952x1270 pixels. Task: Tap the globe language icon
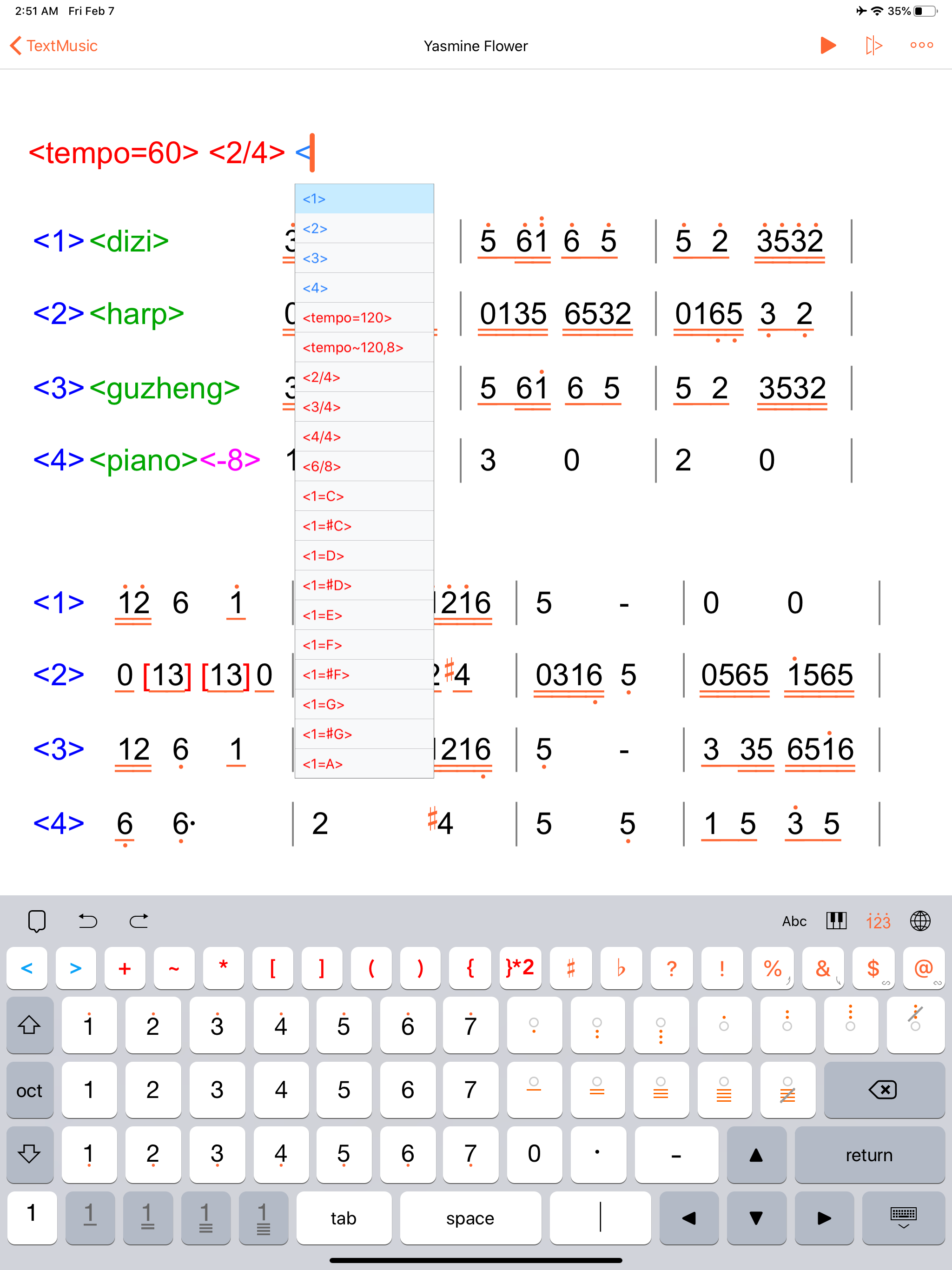tap(920, 921)
